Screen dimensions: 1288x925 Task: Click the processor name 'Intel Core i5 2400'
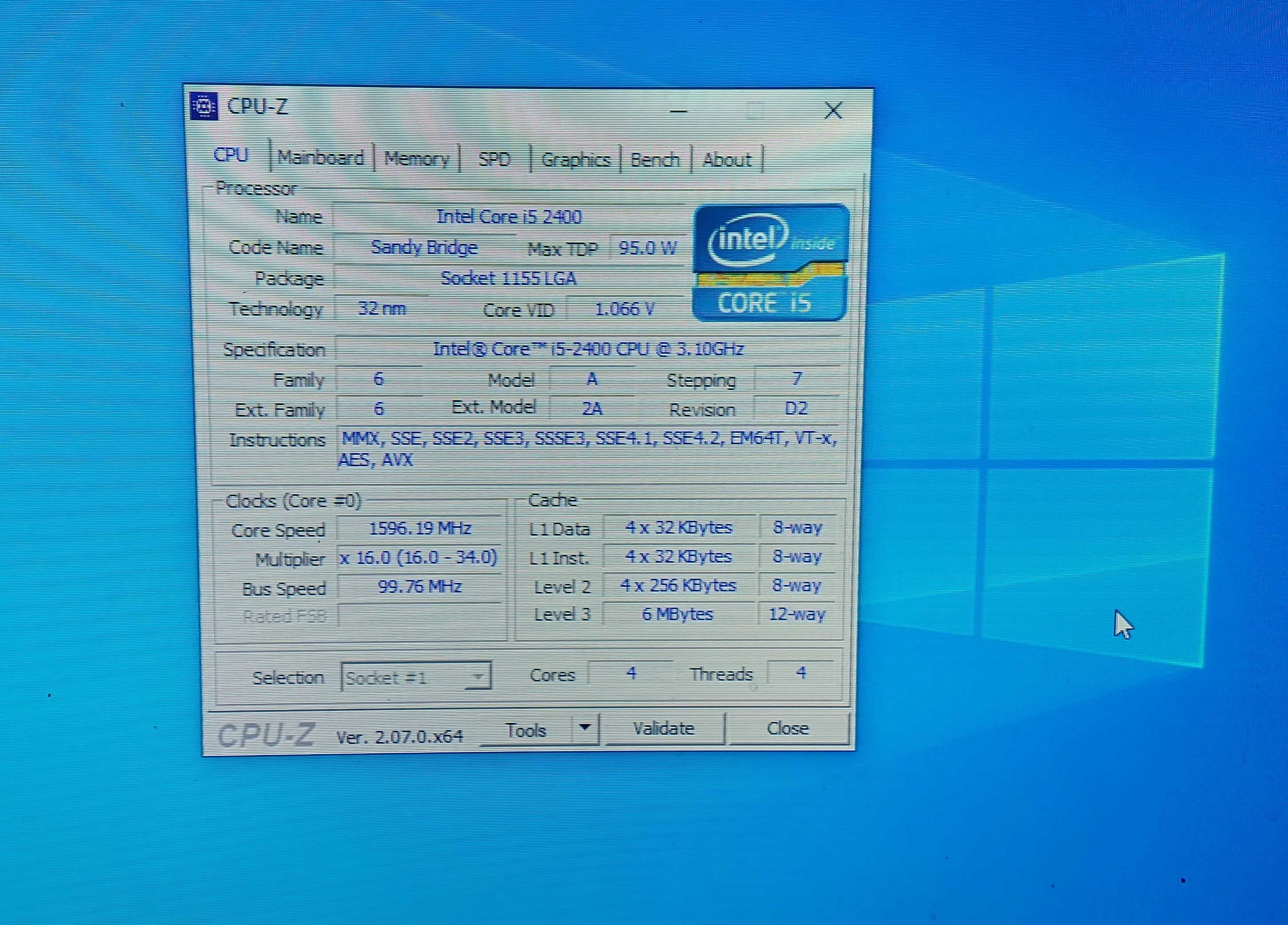pos(508,217)
